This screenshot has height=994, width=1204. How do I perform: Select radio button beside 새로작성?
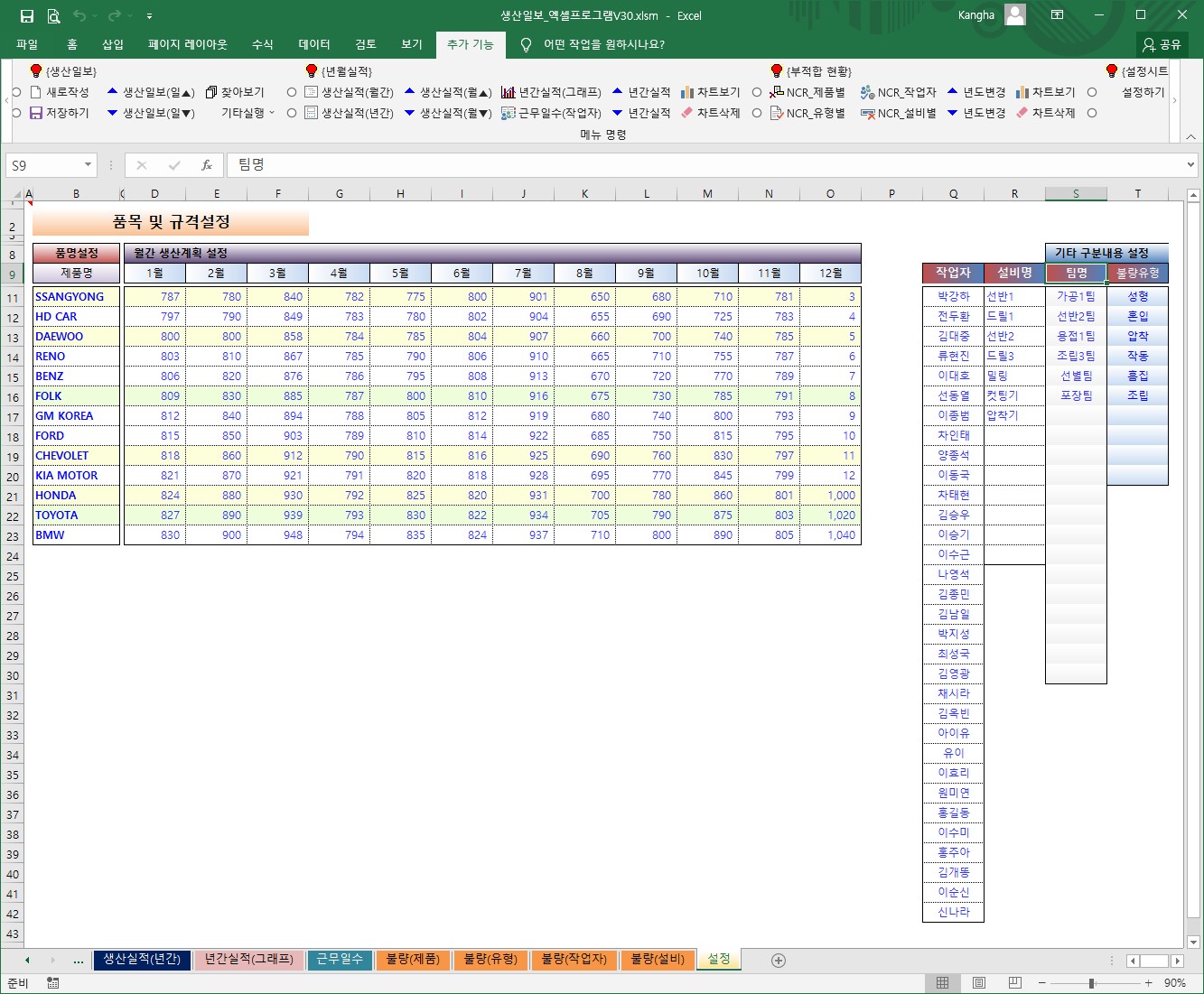[16, 92]
